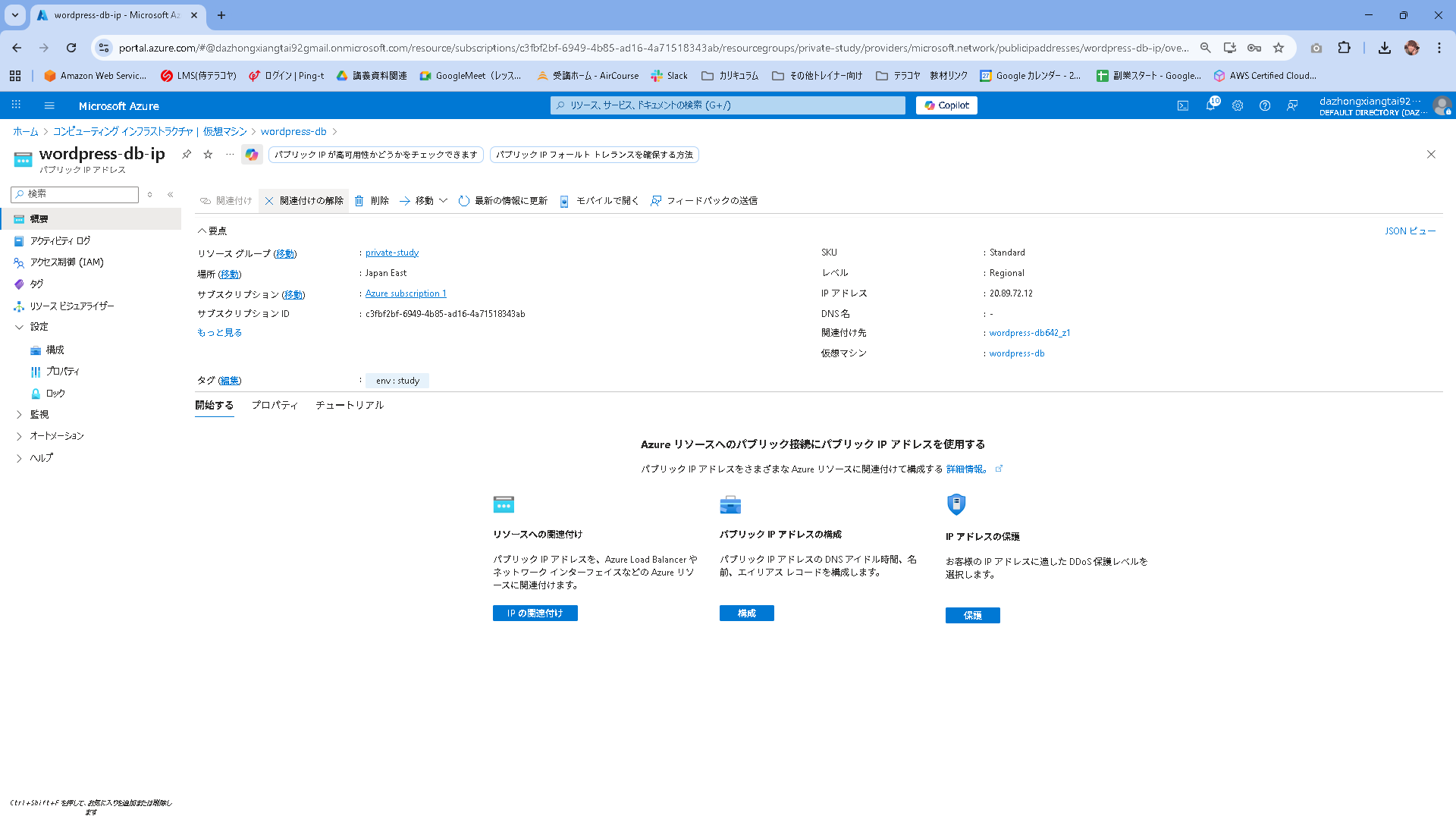Screen dimensions: 1456x819
Task: Click the IP の関連付け button
Action: point(535,613)
